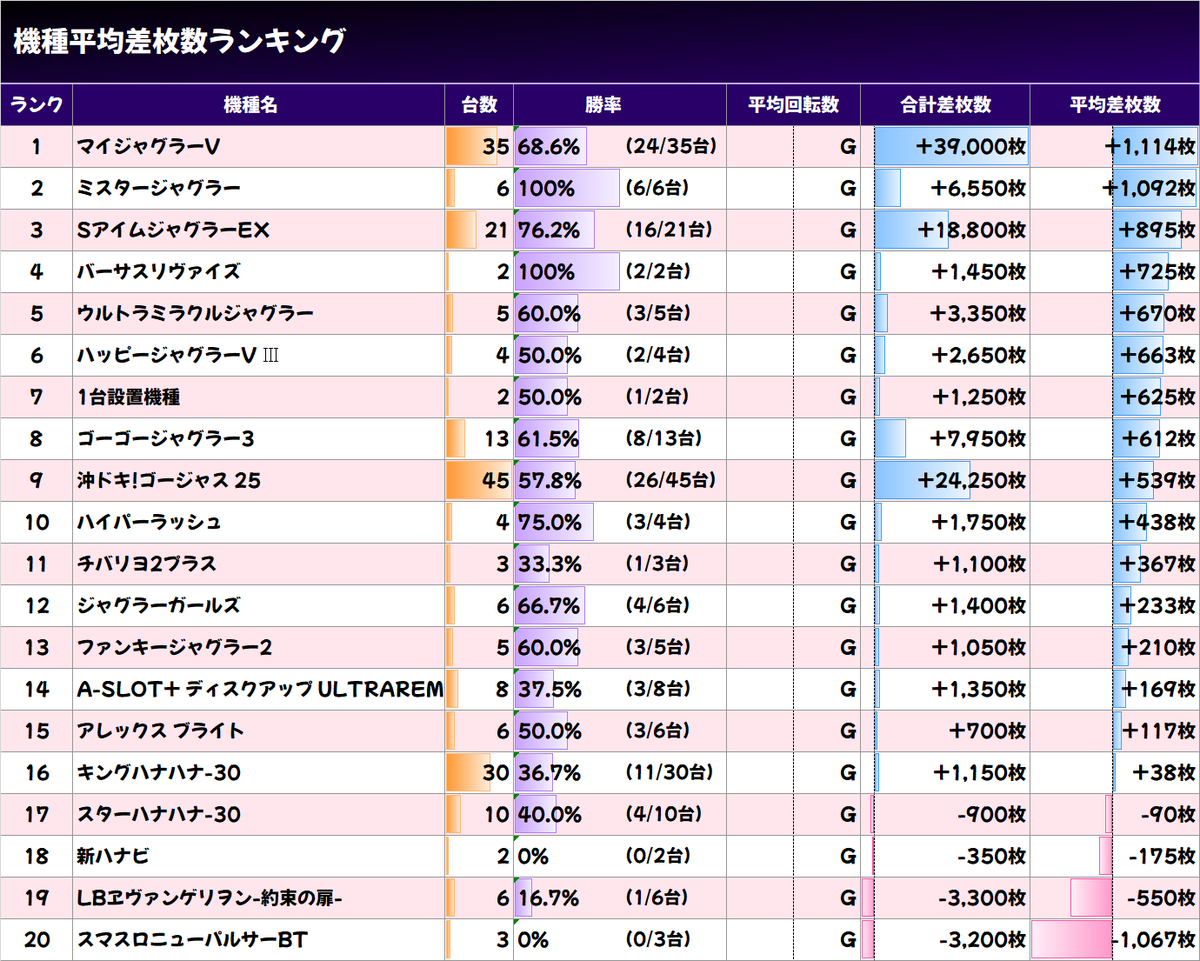Click the 平均差枚数 column header
Screen dimensions: 1200x961
coord(1115,105)
